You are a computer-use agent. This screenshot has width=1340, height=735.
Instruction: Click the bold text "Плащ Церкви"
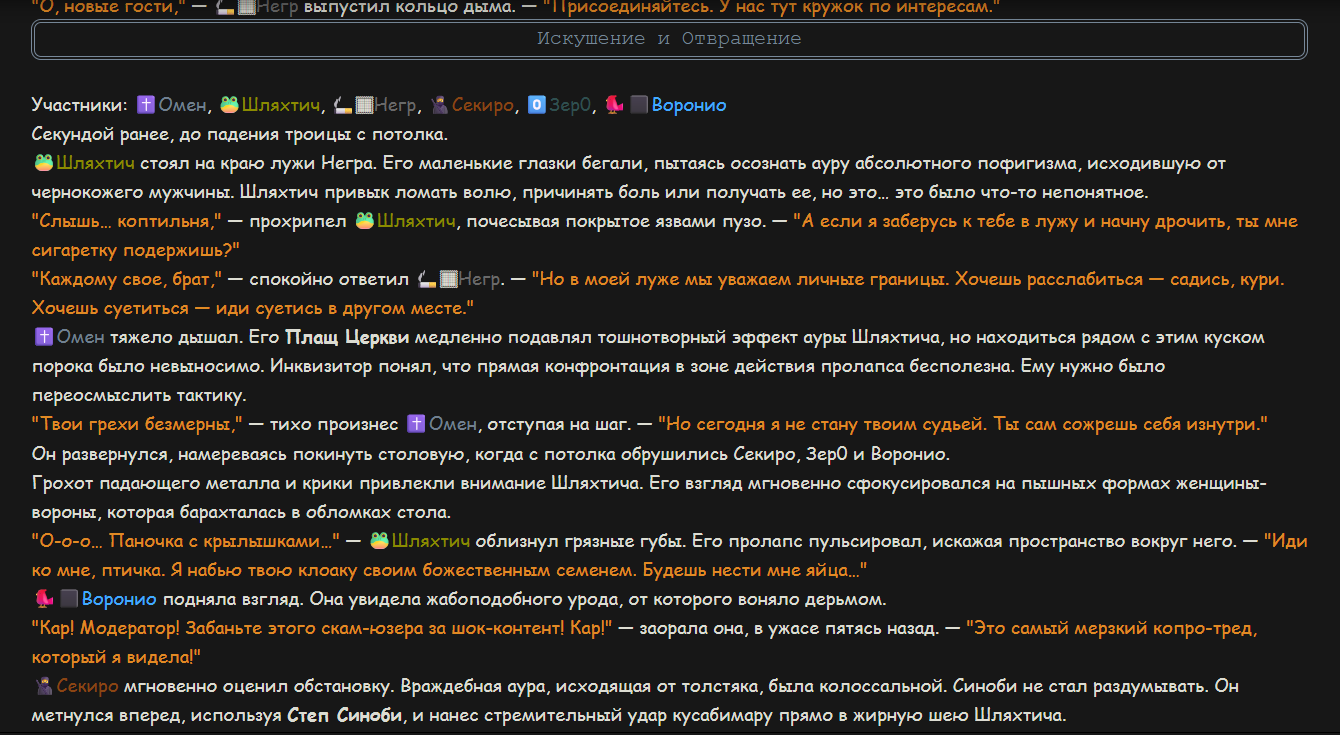pos(347,337)
